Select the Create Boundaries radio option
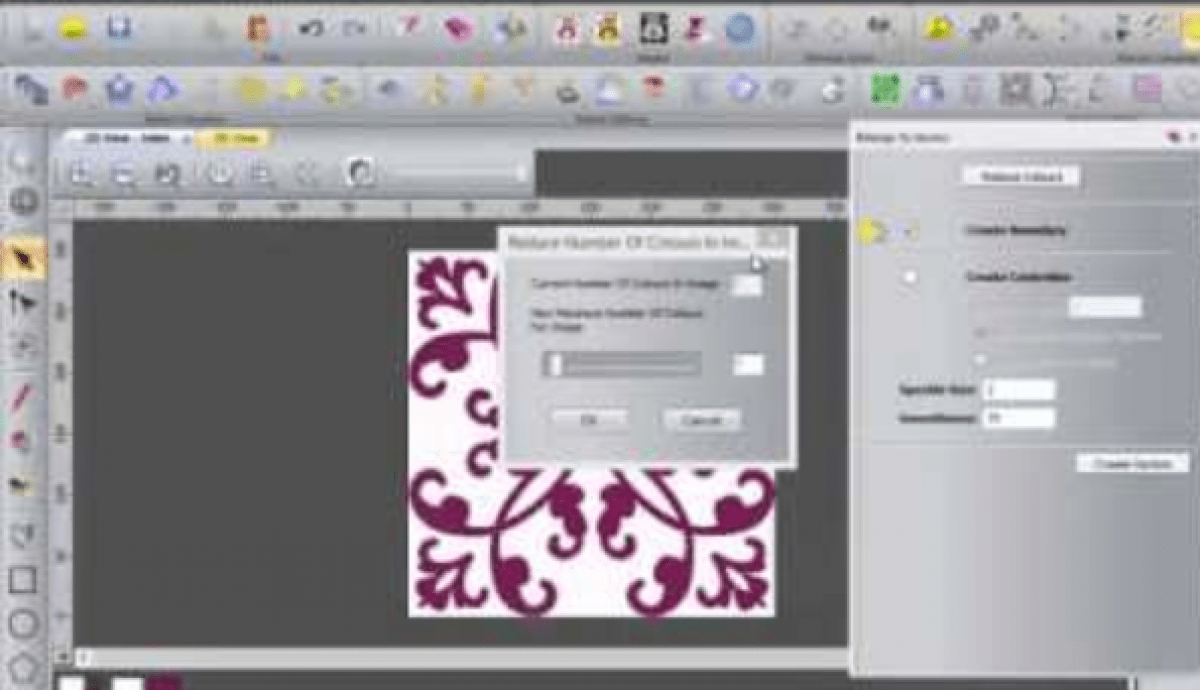Image resolution: width=1200 pixels, height=690 pixels. pyautogui.click(x=910, y=231)
